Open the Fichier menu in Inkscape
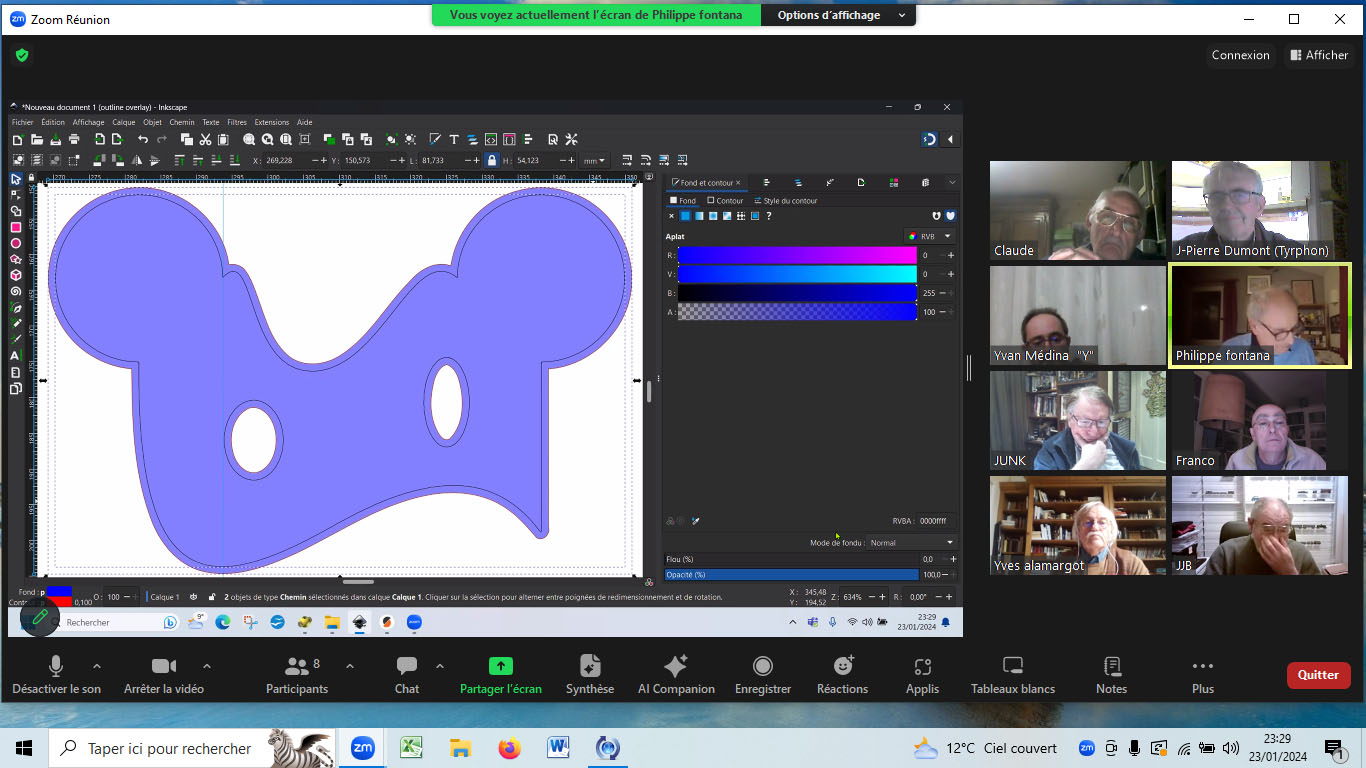 click(x=22, y=122)
